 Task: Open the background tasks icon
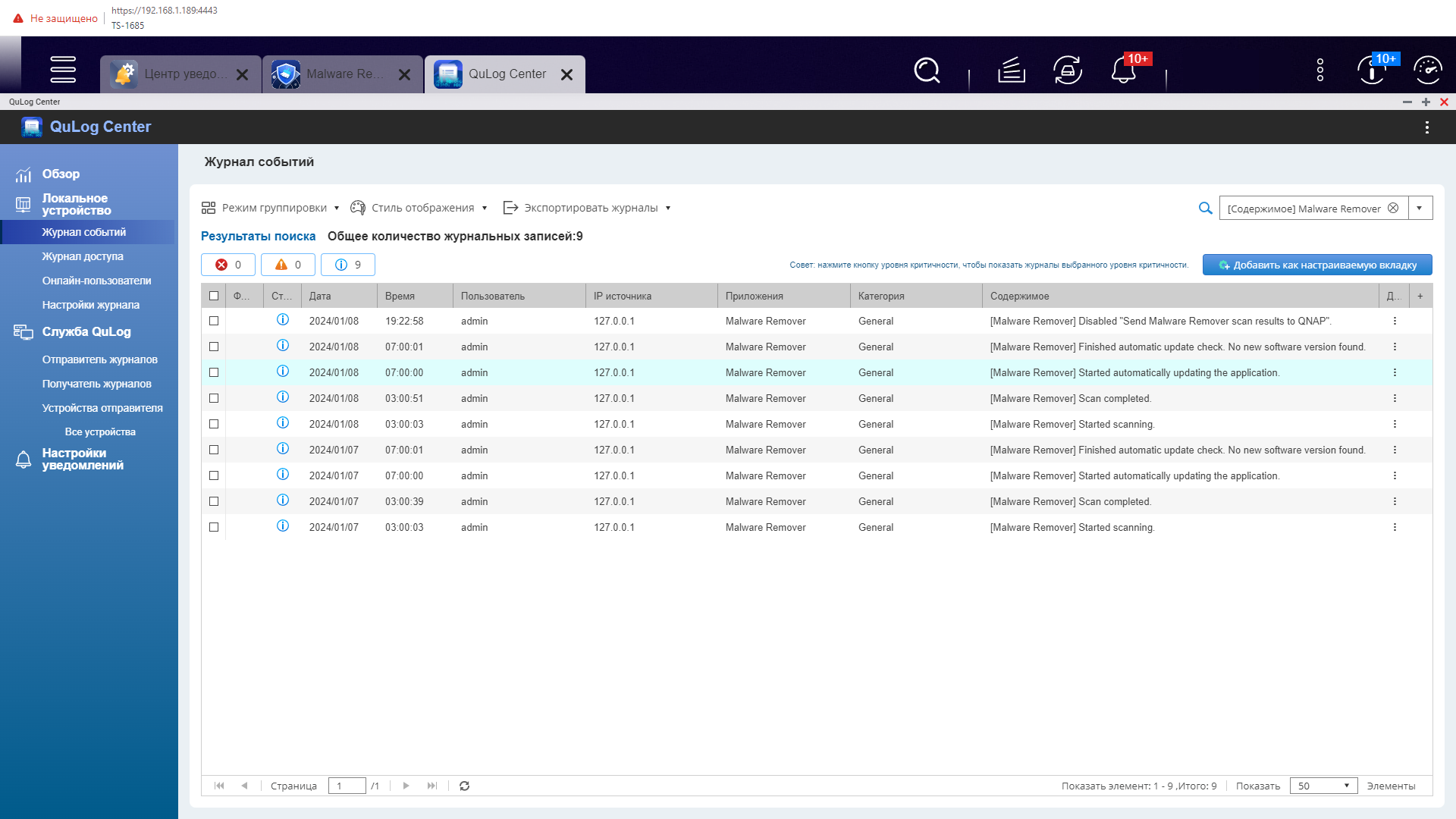1011,71
